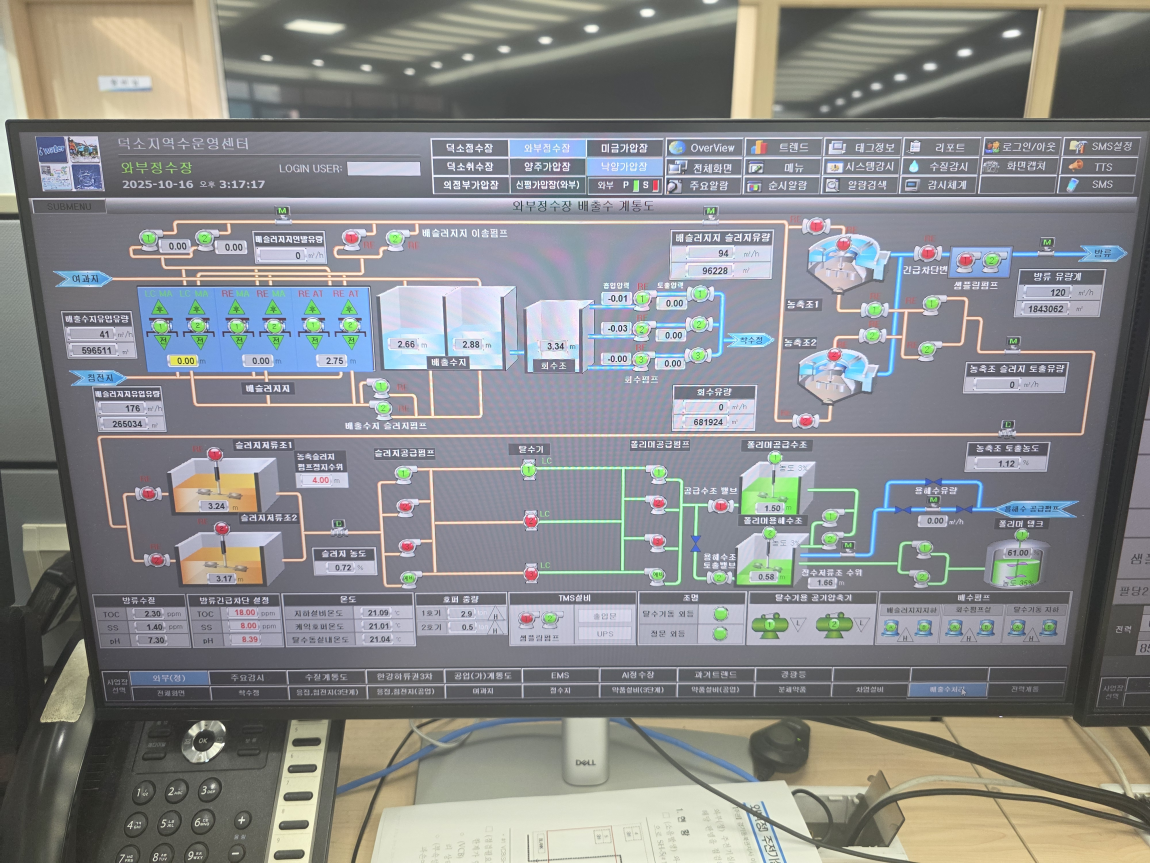Open the EMS bottom navigation button

[560, 675]
